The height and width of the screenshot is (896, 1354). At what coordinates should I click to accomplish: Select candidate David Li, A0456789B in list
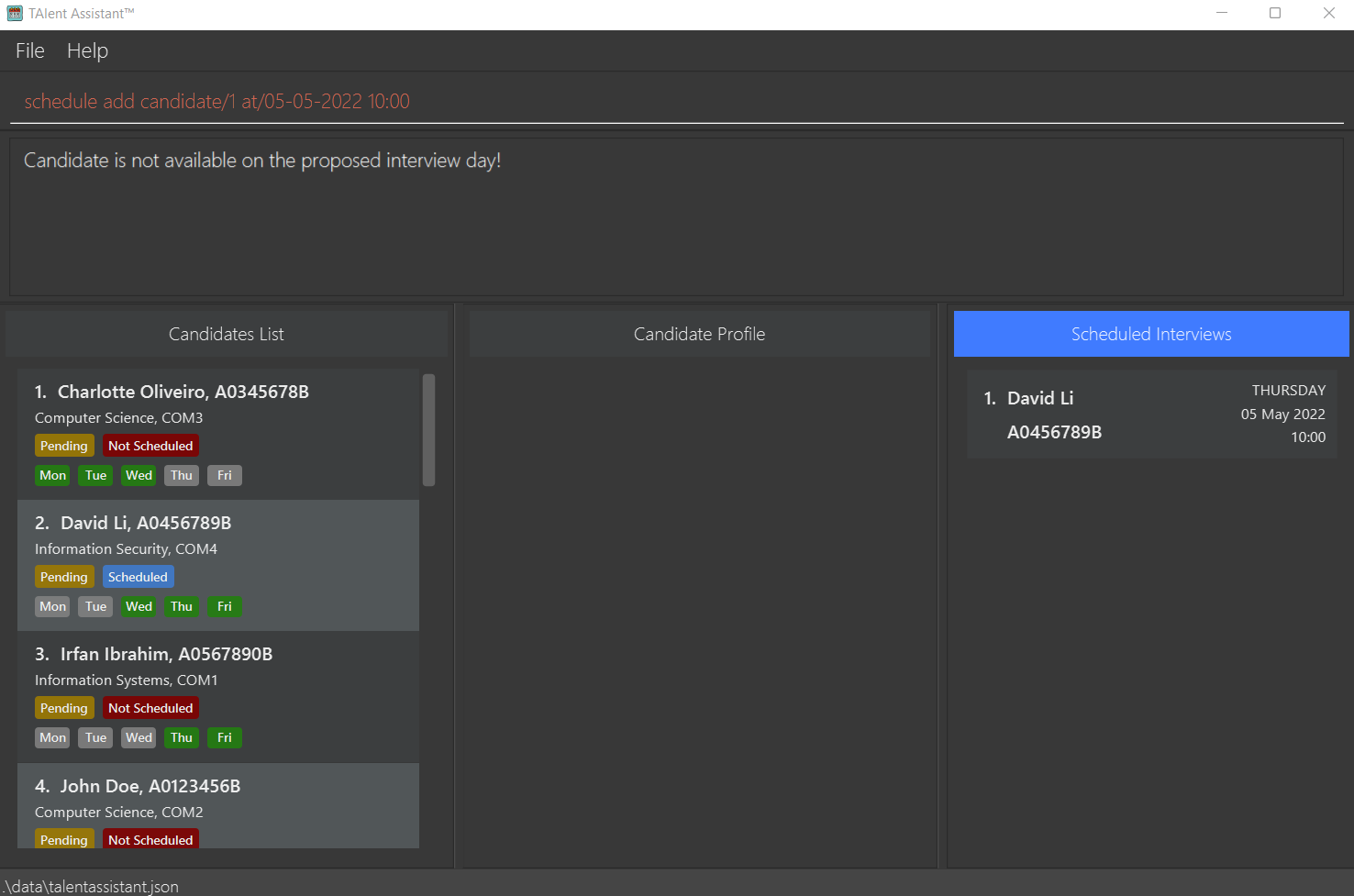pyautogui.click(x=218, y=565)
